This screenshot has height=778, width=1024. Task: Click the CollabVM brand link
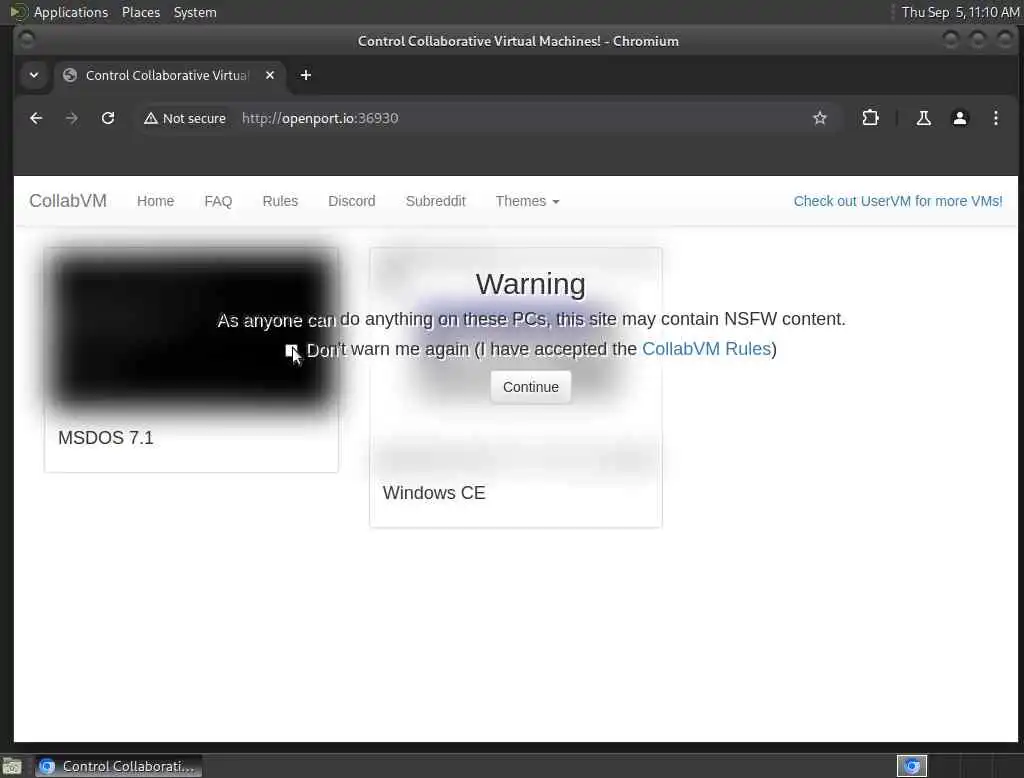(x=68, y=201)
